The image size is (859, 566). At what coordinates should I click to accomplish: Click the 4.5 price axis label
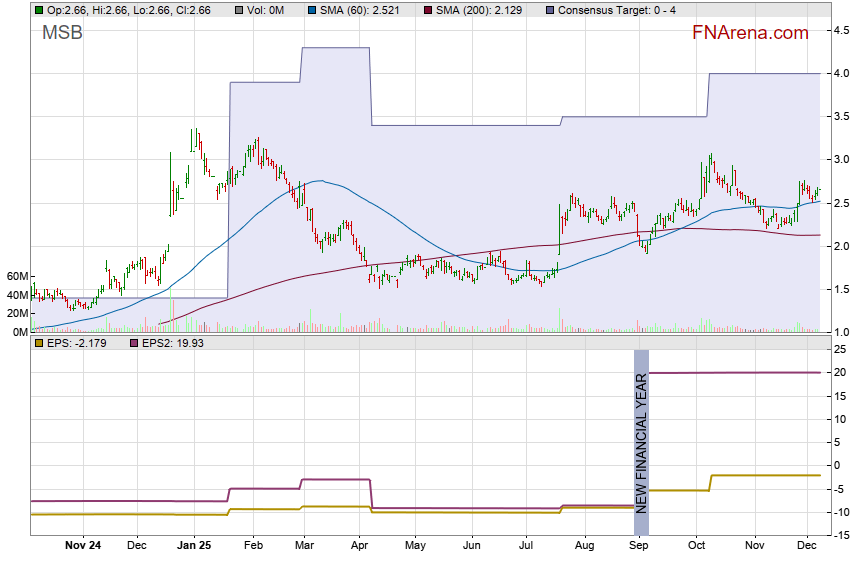[x=842, y=31]
